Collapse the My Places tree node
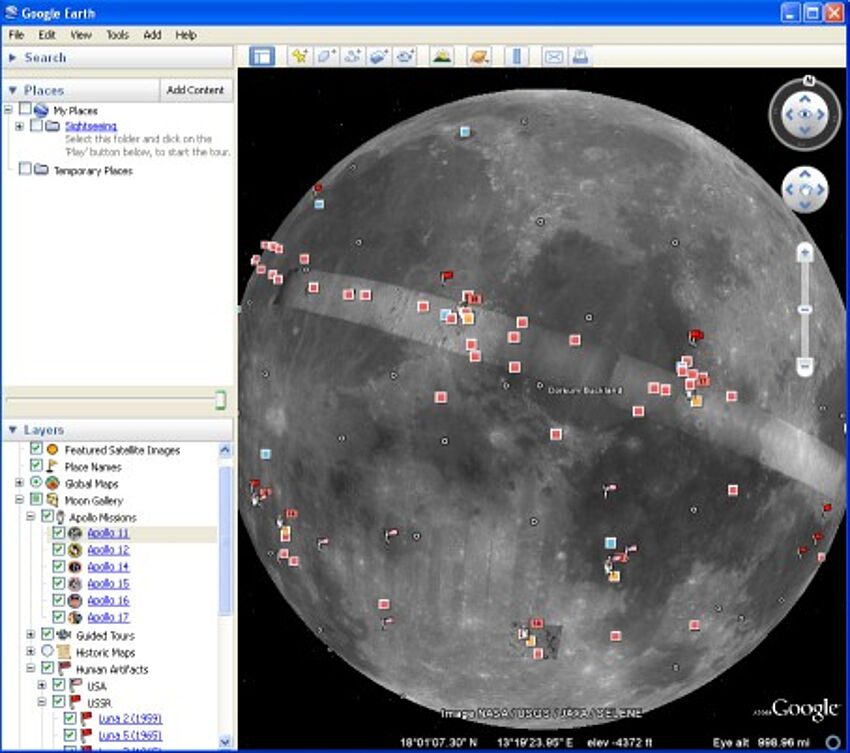Image resolution: width=850 pixels, height=753 pixels. (x=8, y=110)
